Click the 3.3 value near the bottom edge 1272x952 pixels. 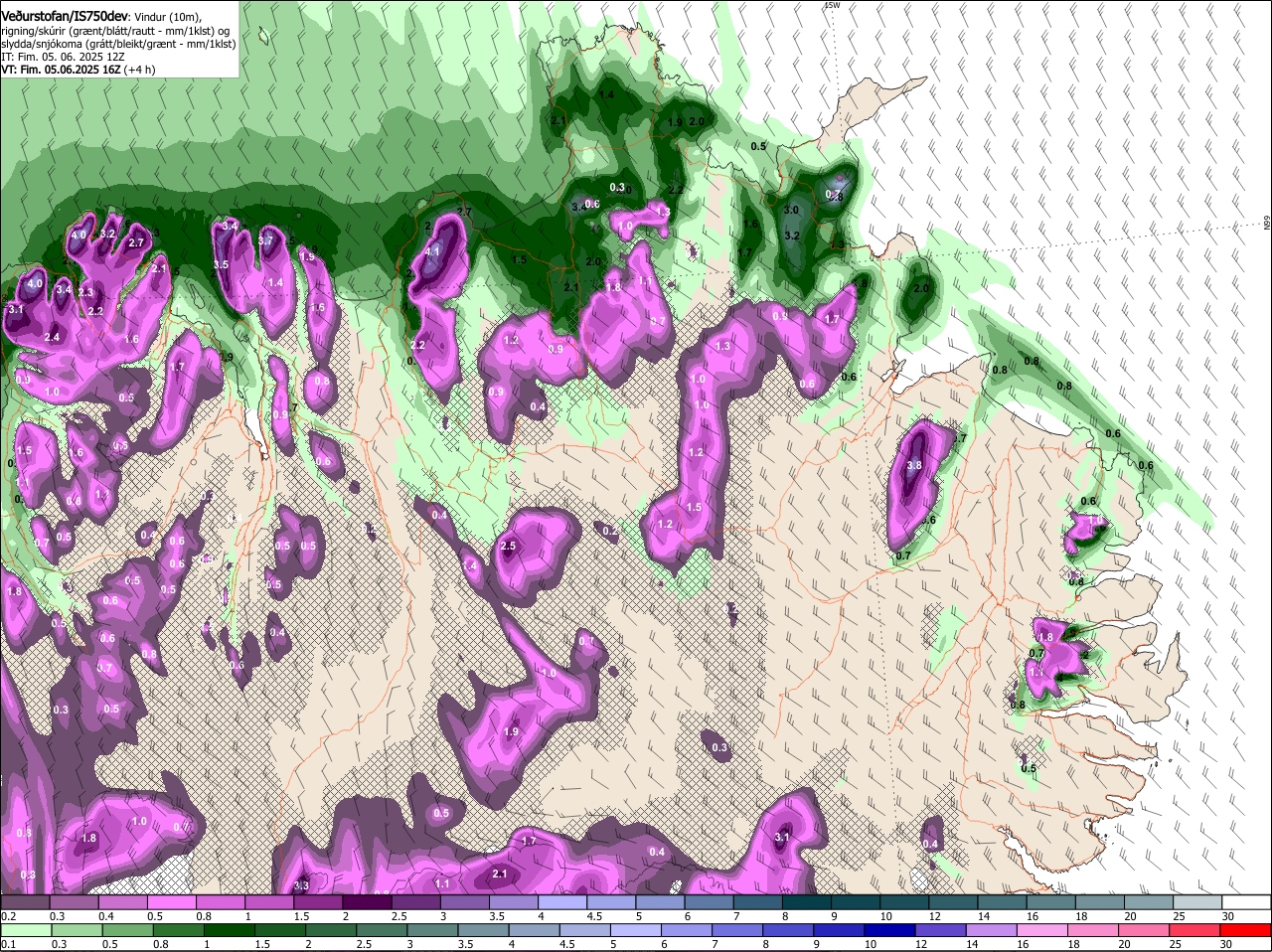pos(302,885)
